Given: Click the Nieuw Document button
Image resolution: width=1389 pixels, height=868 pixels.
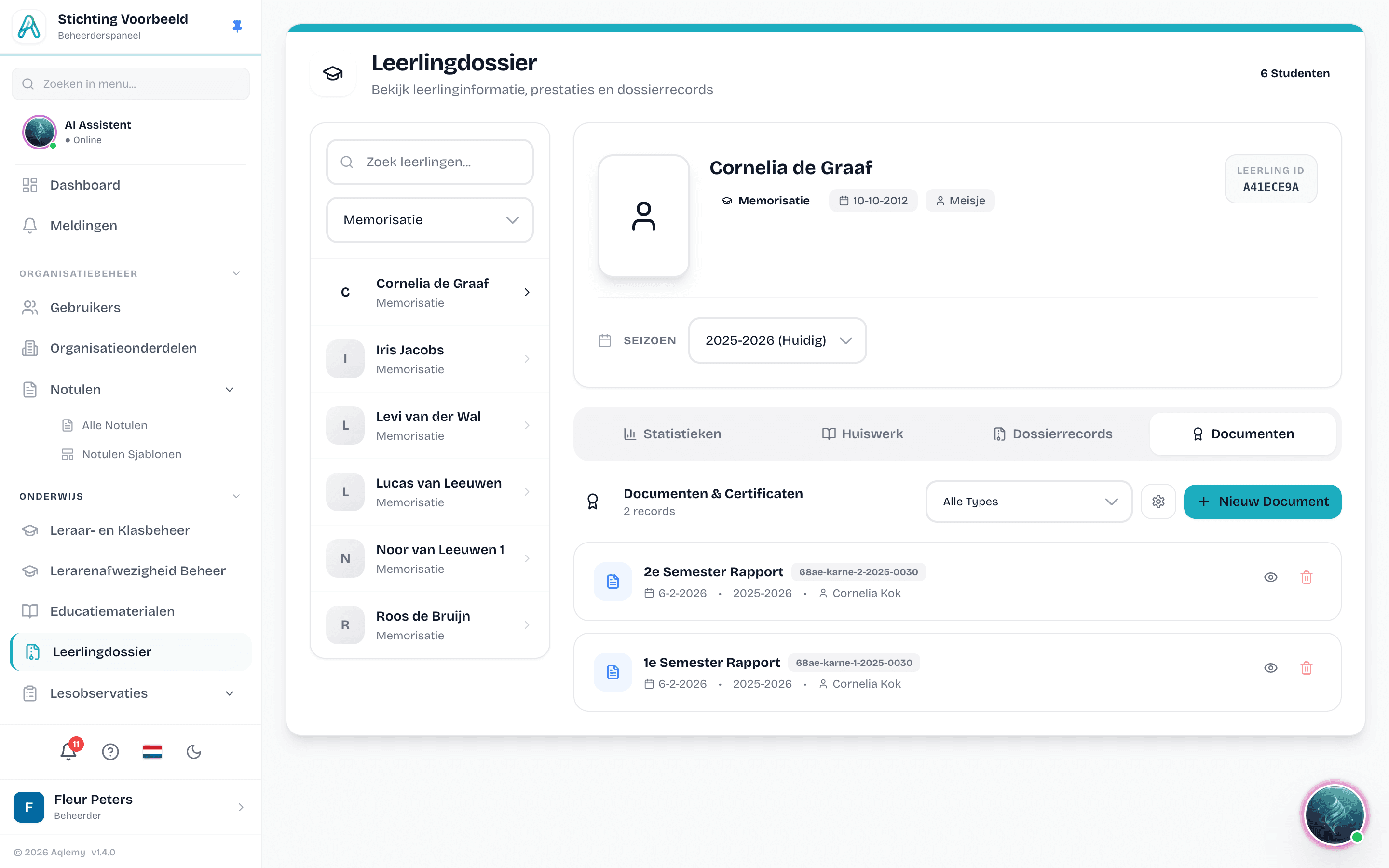Looking at the screenshot, I should 1262,502.
